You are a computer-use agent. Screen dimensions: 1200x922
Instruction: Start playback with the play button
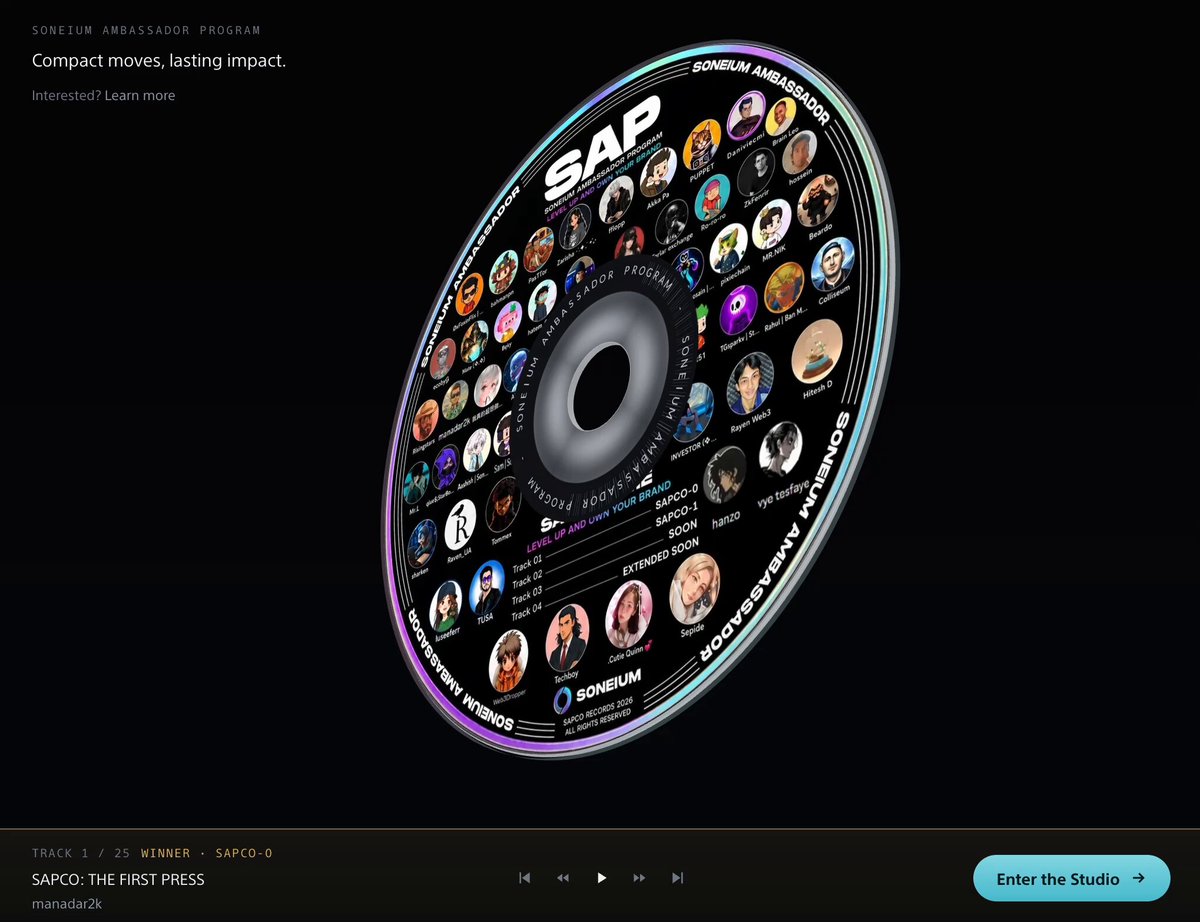tap(601, 878)
